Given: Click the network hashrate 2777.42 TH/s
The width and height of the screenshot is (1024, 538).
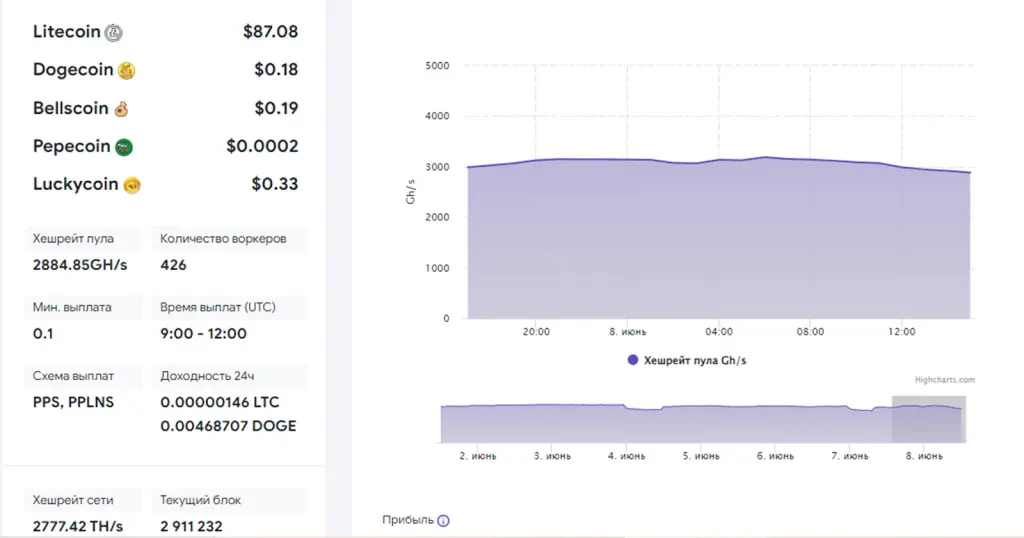Looking at the screenshot, I should coord(78,526).
